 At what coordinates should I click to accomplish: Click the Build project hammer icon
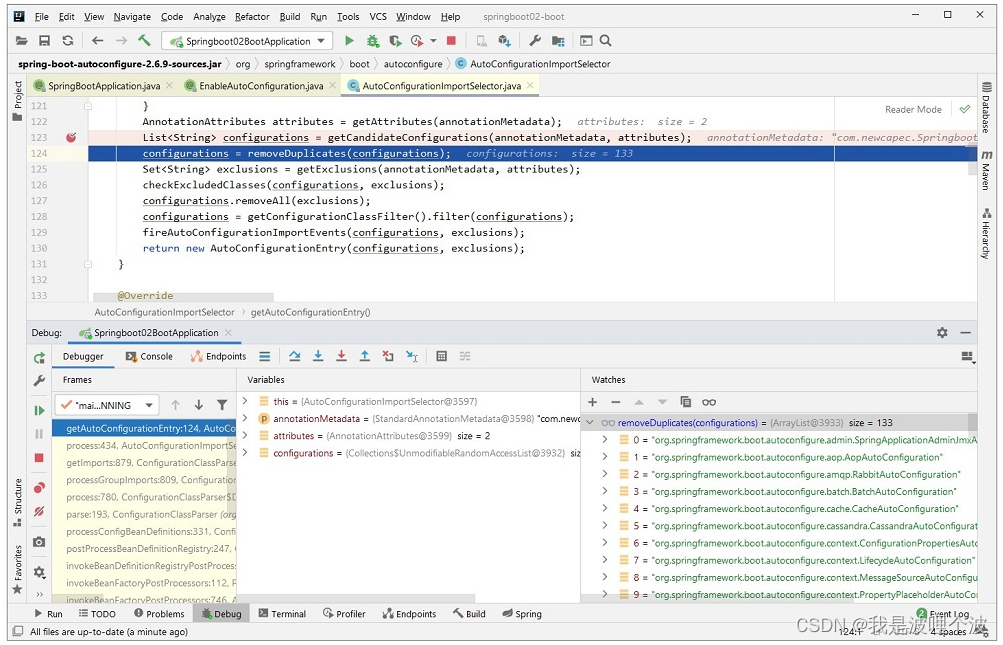144,41
